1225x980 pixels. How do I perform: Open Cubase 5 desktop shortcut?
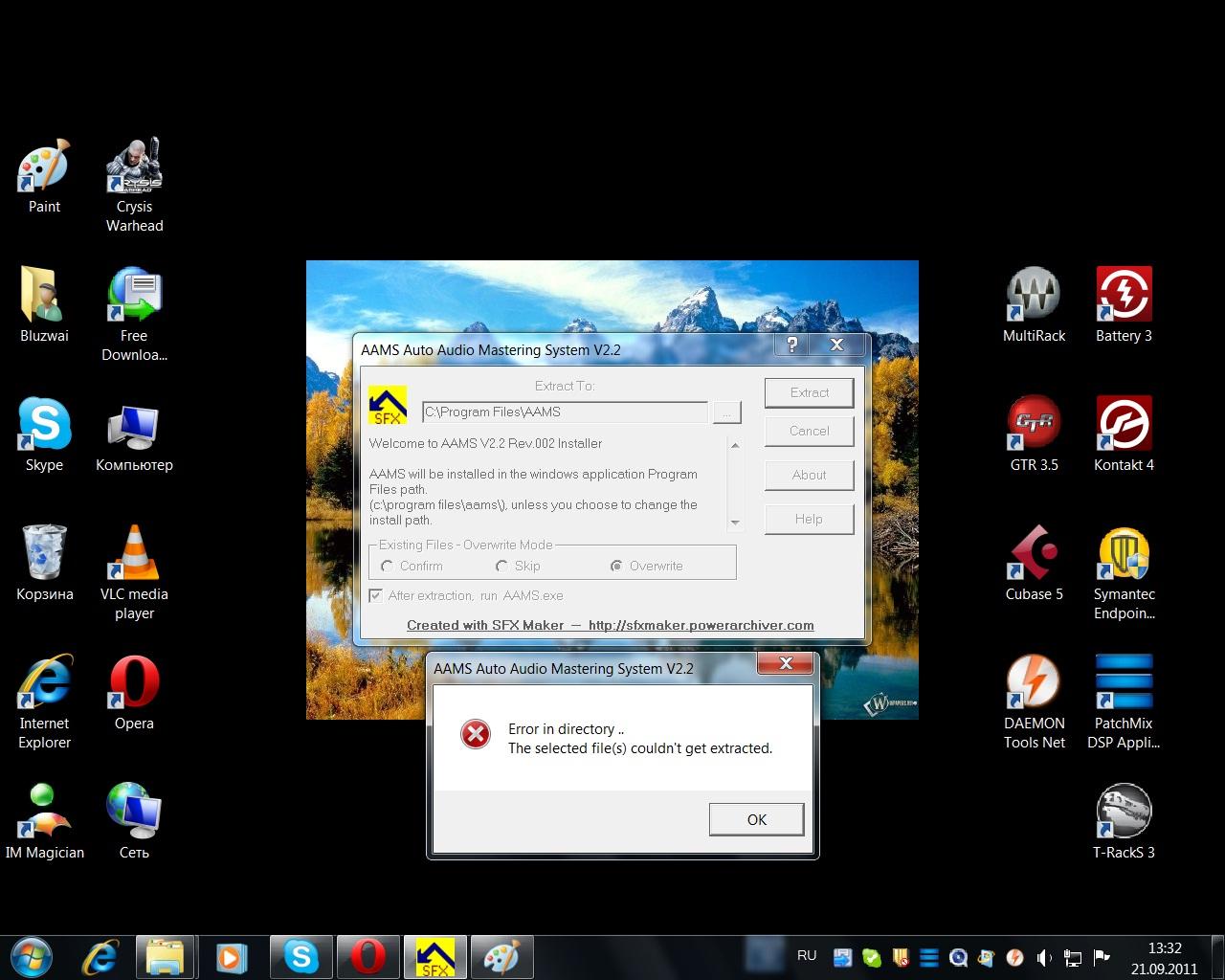tap(1034, 564)
